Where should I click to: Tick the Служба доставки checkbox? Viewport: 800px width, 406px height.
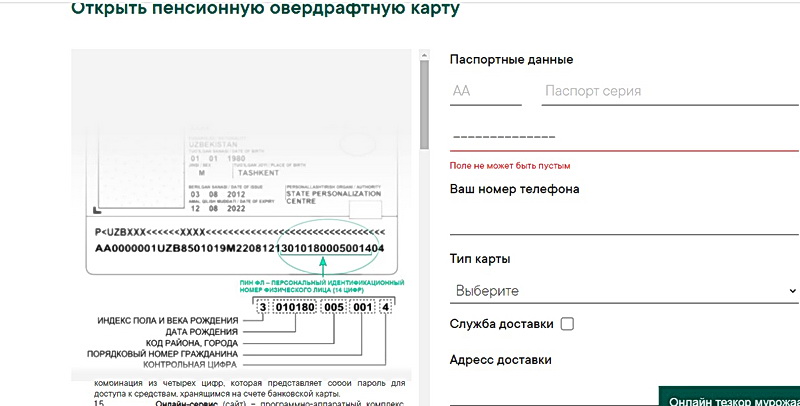[x=568, y=324]
